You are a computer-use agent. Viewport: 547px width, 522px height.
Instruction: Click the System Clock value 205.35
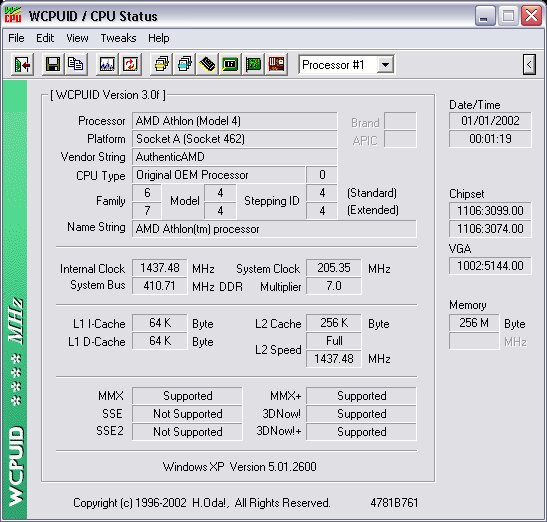(x=334, y=268)
